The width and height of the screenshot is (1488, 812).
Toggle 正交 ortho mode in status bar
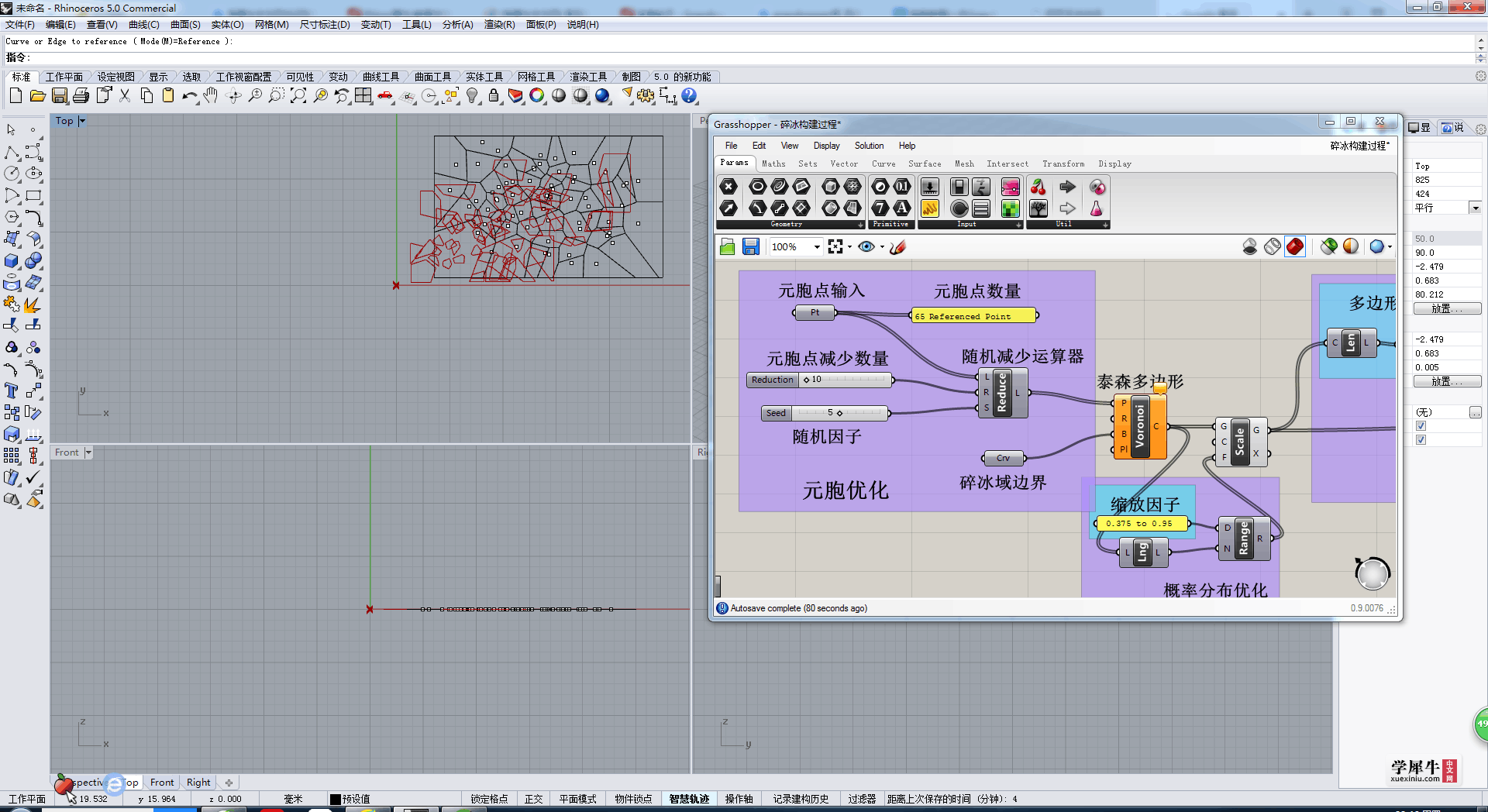533,799
